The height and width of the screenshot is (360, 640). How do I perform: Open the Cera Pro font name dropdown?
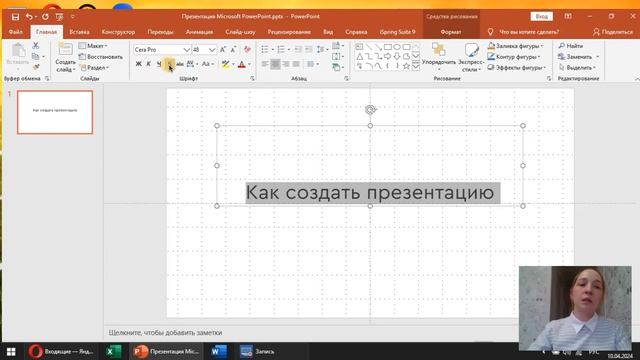pos(187,49)
